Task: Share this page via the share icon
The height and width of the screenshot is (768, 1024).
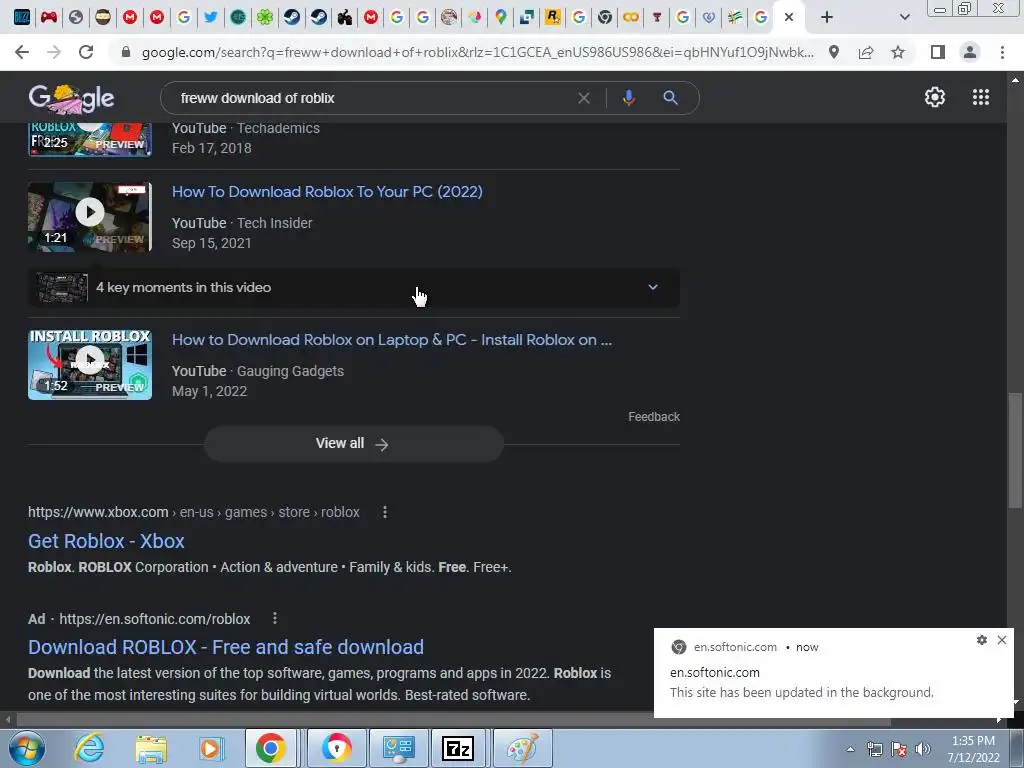Action: click(x=866, y=52)
